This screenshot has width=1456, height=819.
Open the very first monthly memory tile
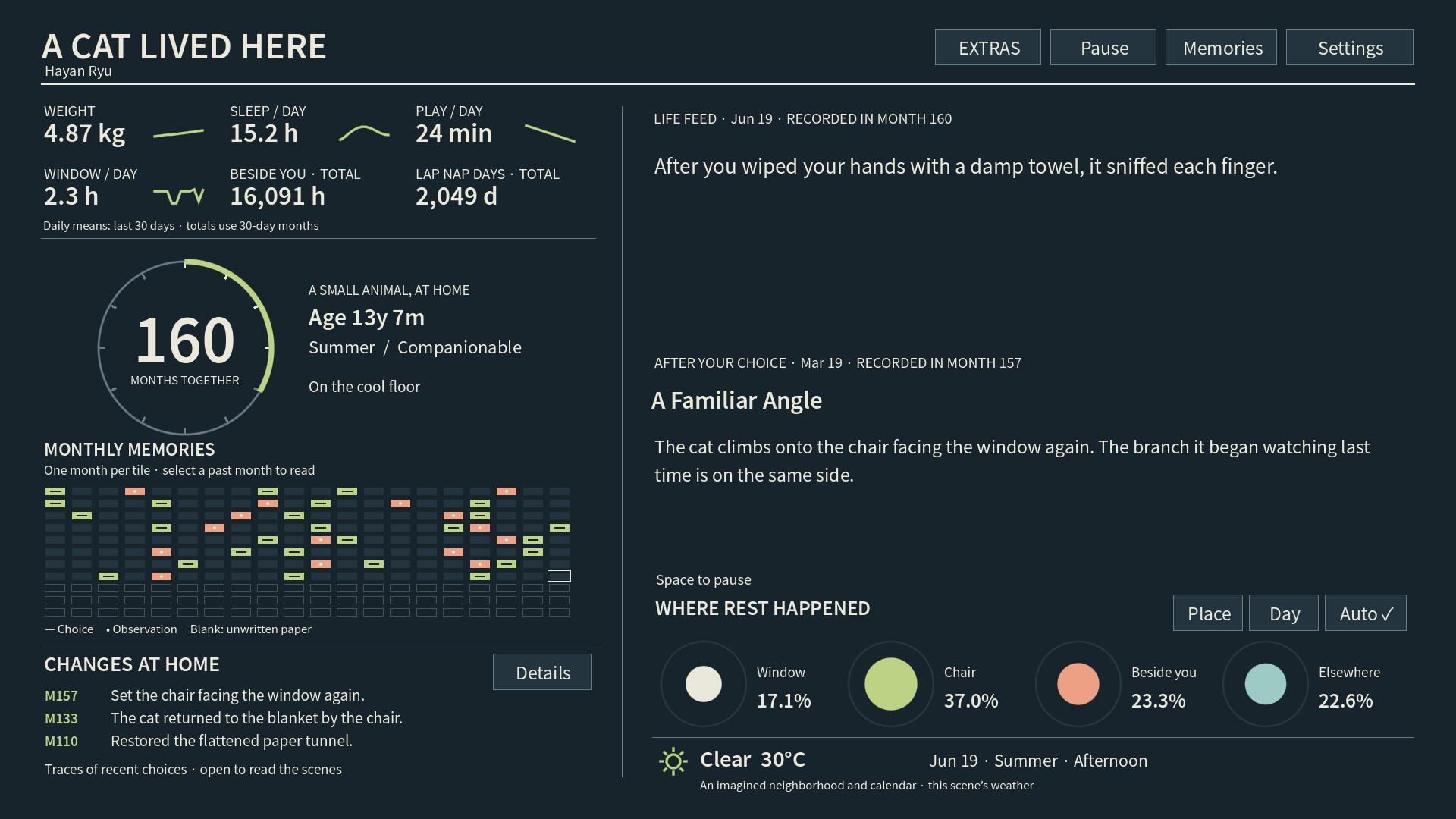[55, 491]
